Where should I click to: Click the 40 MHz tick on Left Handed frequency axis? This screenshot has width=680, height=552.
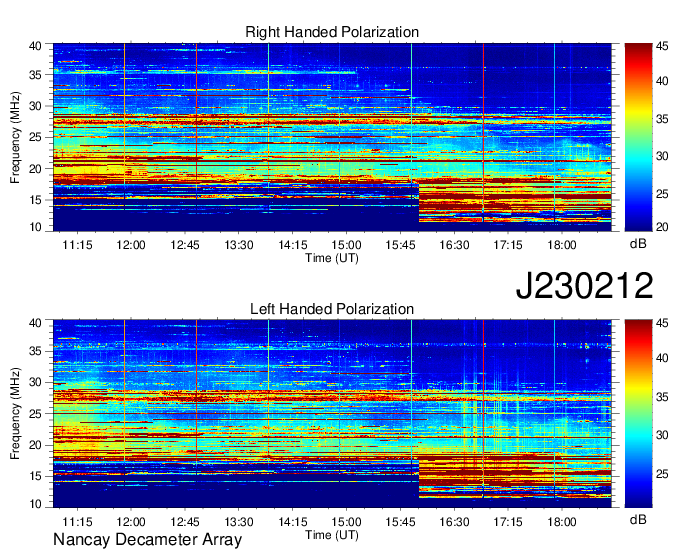(x=36, y=323)
